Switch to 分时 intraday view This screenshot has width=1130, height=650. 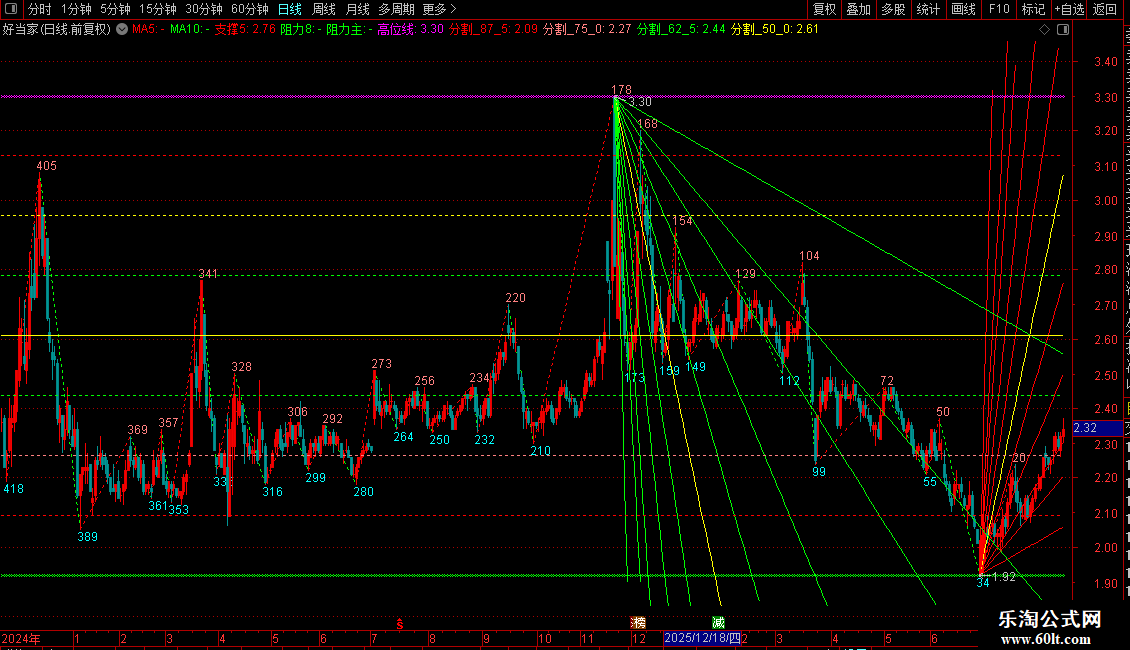click(40, 9)
